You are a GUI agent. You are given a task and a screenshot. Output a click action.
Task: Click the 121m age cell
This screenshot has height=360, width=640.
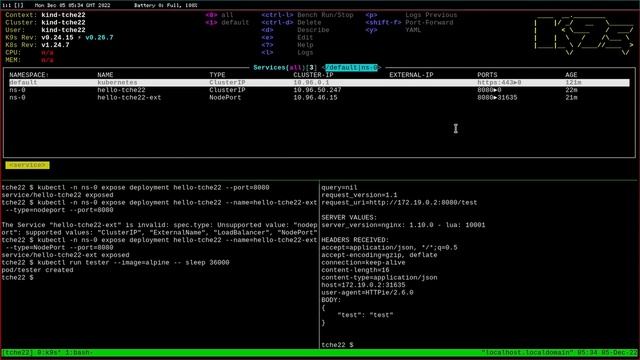point(573,82)
